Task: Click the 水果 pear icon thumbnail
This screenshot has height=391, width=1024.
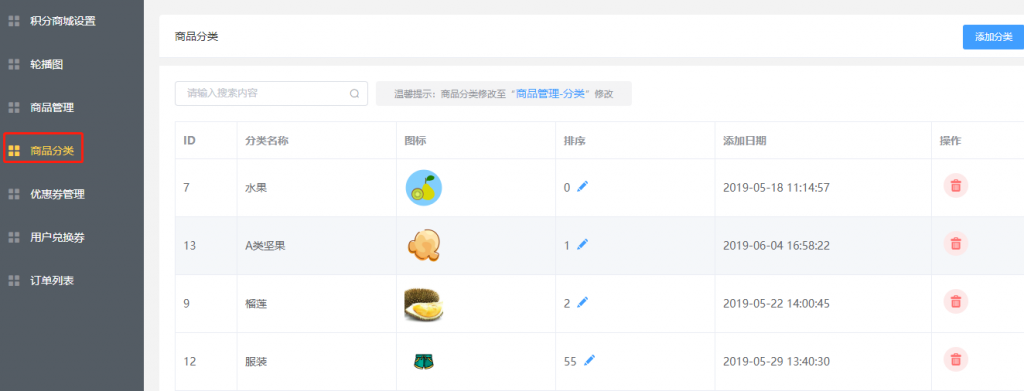Action: click(424, 188)
